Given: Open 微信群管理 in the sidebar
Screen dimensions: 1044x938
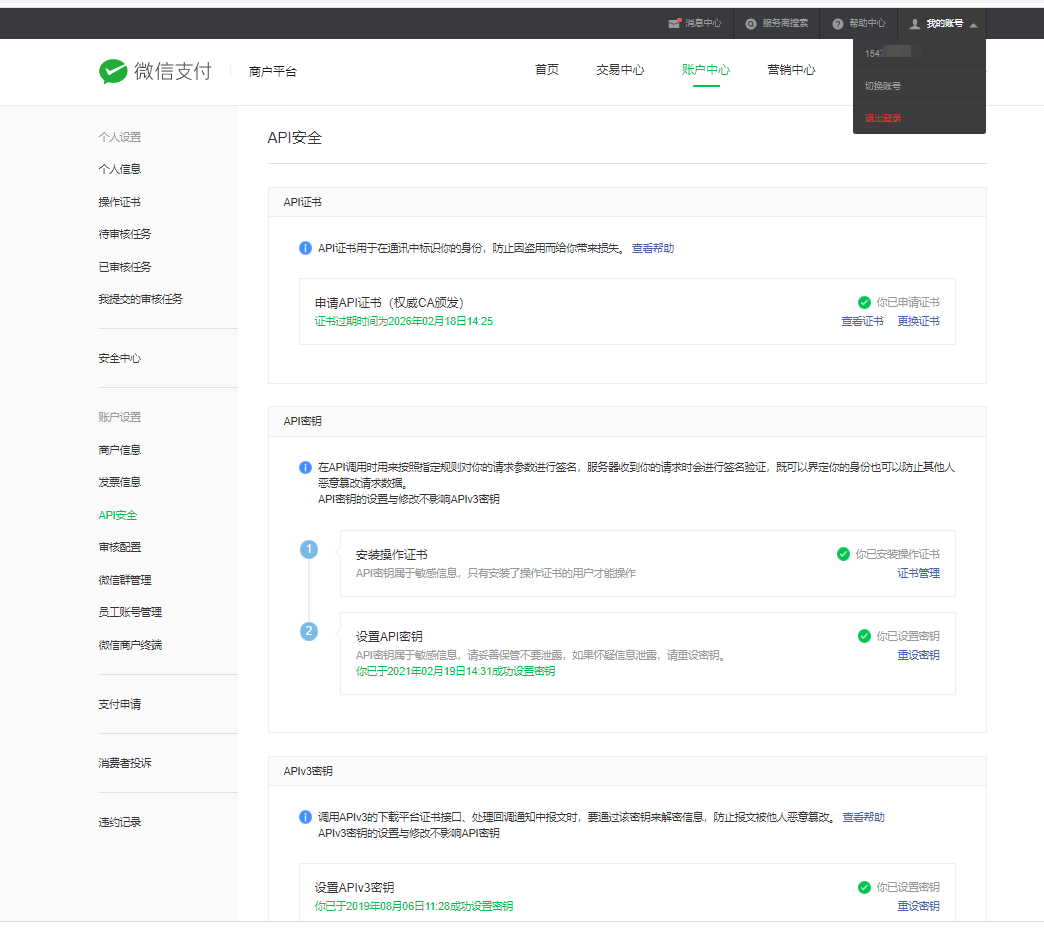Looking at the screenshot, I should pyautogui.click(x=125, y=580).
